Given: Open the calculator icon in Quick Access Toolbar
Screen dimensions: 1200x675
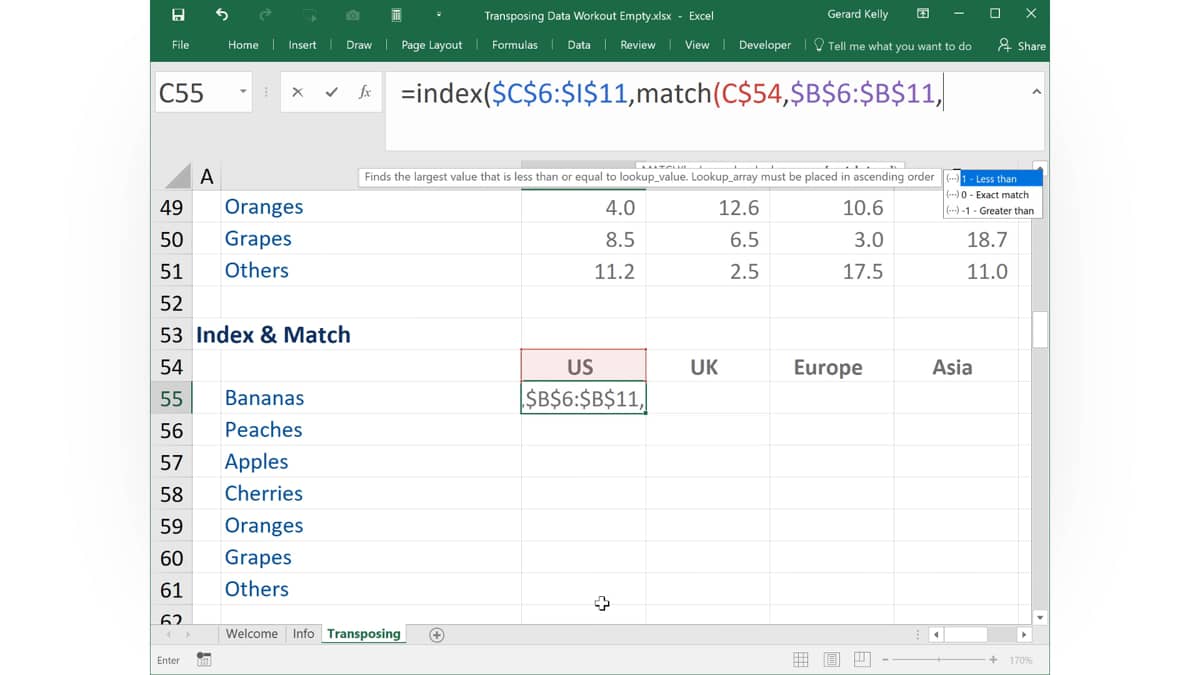Looking at the screenshot, I should point(397,15).
